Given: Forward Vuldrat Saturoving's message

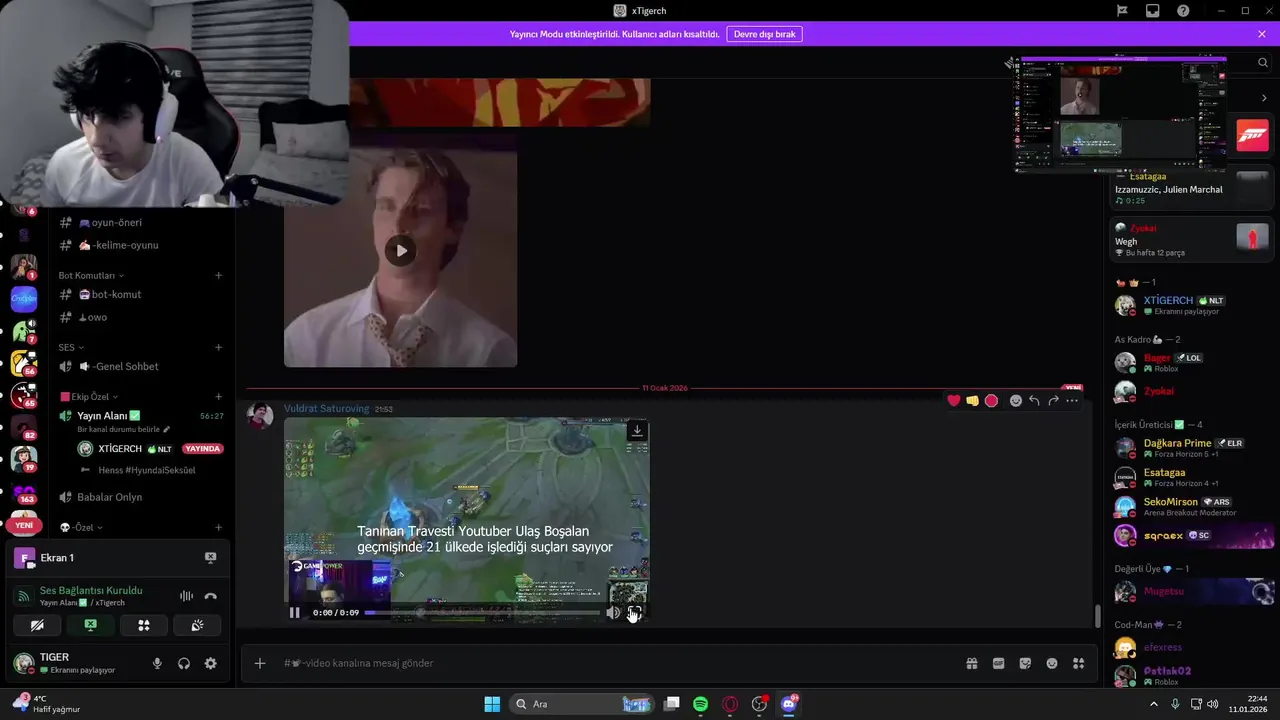Looking at the screenshot, I should point(1053,401).
